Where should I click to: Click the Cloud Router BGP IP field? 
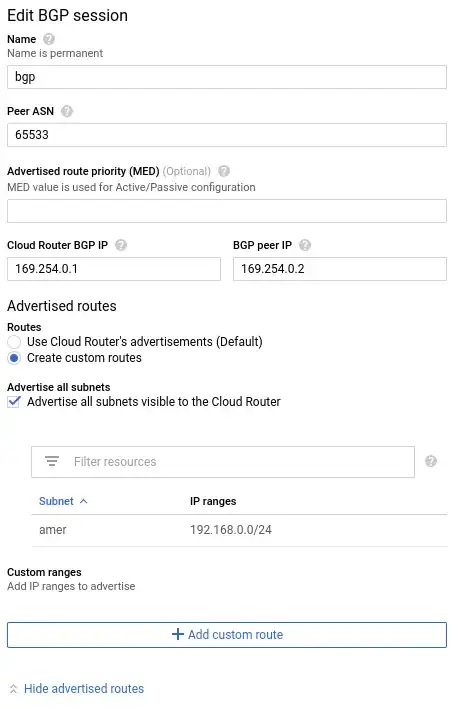(x=114, y=269)
